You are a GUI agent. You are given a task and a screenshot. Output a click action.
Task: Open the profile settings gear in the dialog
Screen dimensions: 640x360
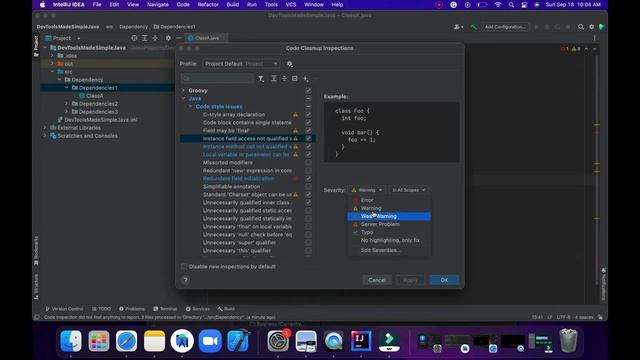[289, 64]
